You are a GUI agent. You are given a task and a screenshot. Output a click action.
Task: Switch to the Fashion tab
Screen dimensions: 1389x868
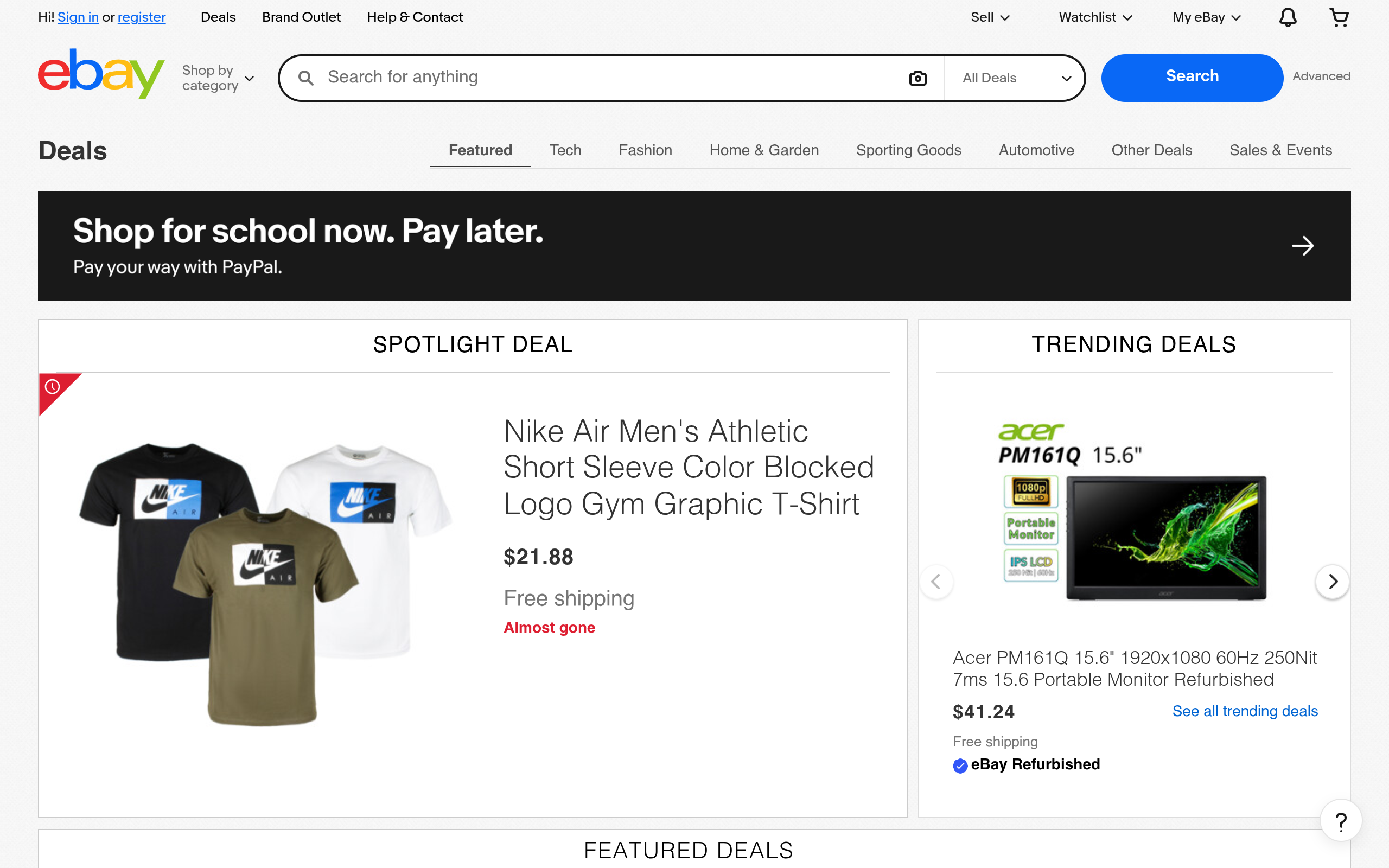click(x=645, y=150)
